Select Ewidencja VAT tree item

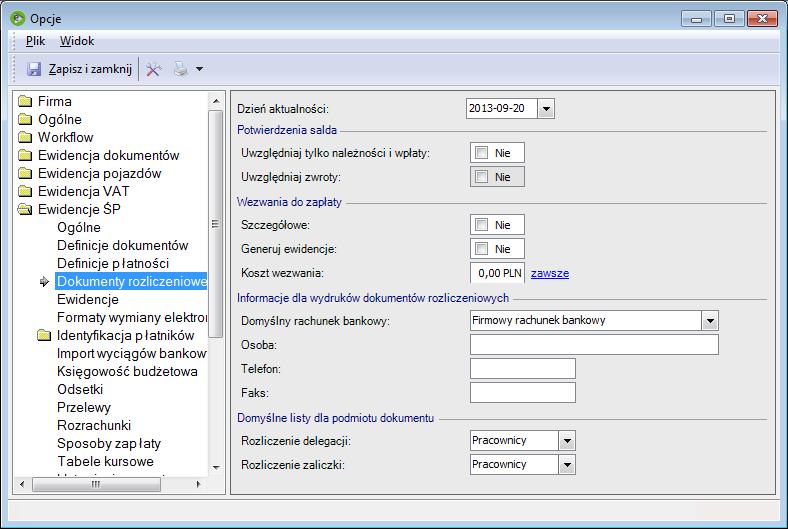point(83,191)
